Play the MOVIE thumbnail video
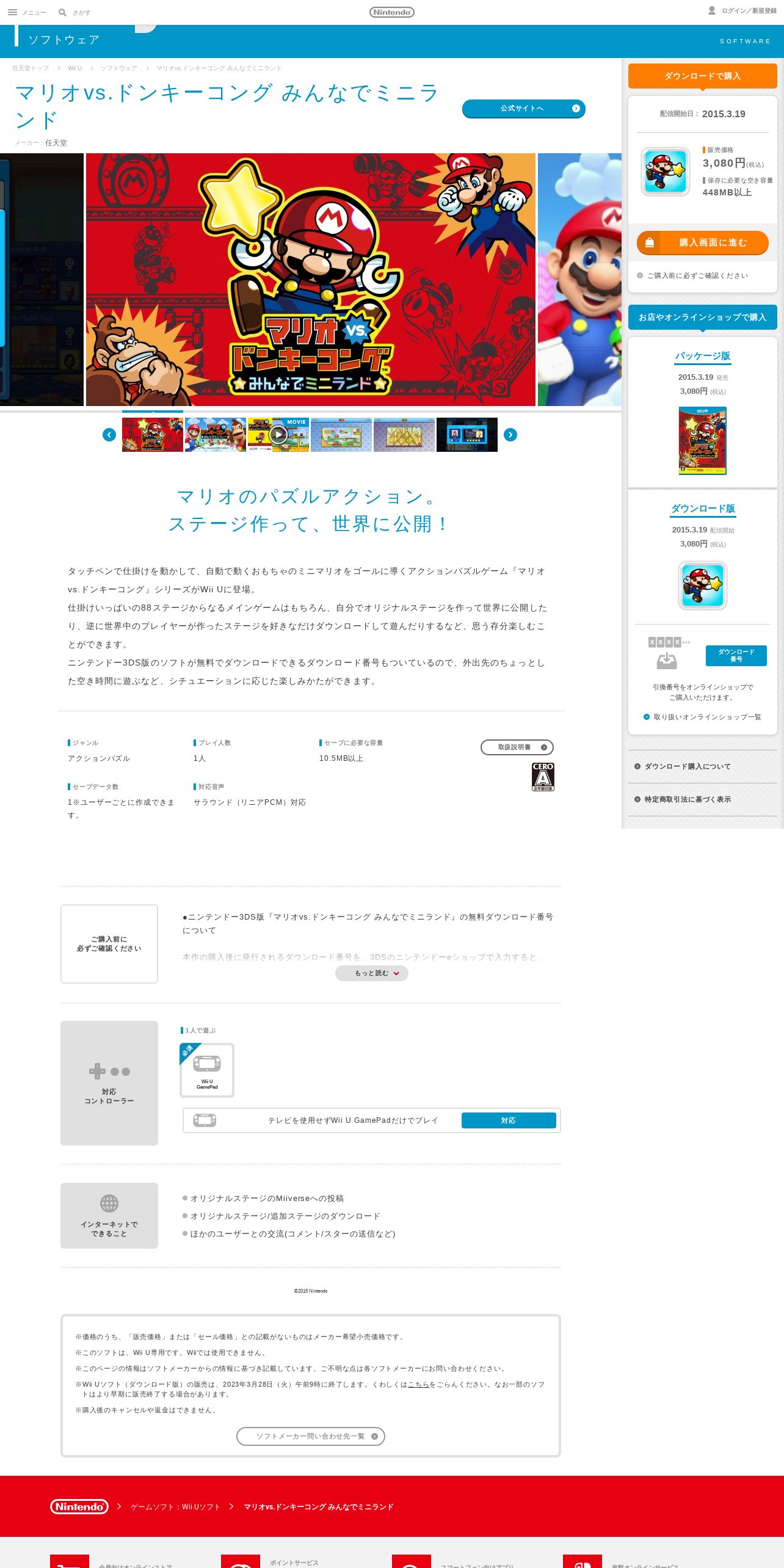This screenshot has height=1568, width=784. pyautogui.click(x=278, y=435)
